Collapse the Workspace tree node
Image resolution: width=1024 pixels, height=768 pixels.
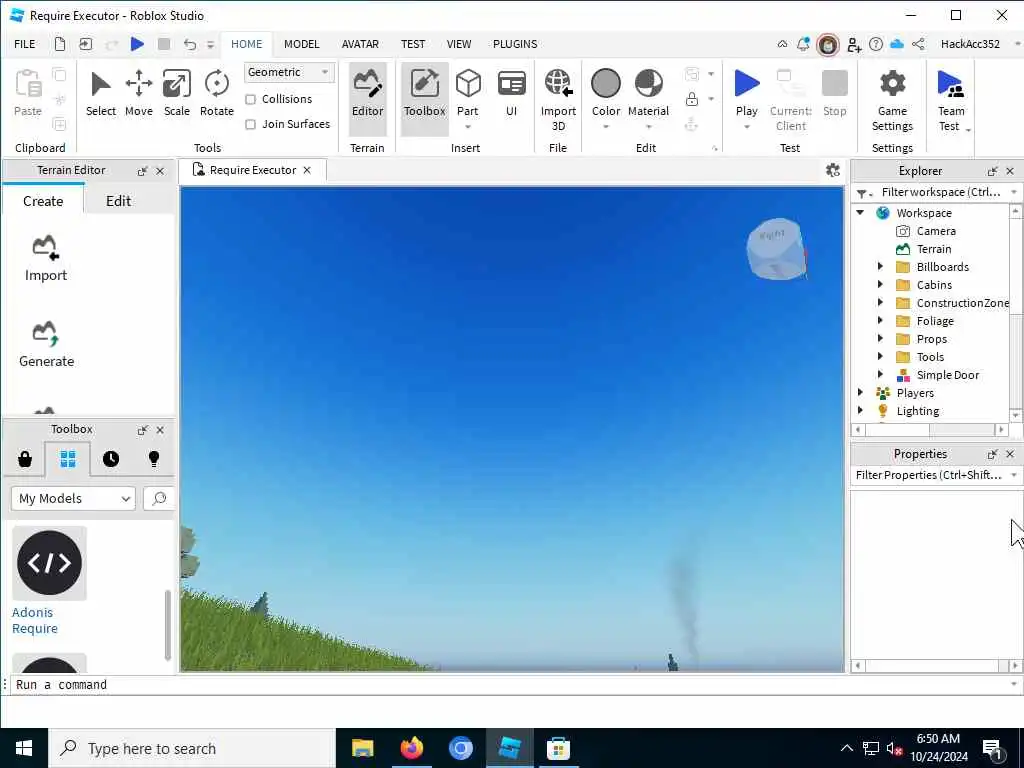tap(860, 212)
